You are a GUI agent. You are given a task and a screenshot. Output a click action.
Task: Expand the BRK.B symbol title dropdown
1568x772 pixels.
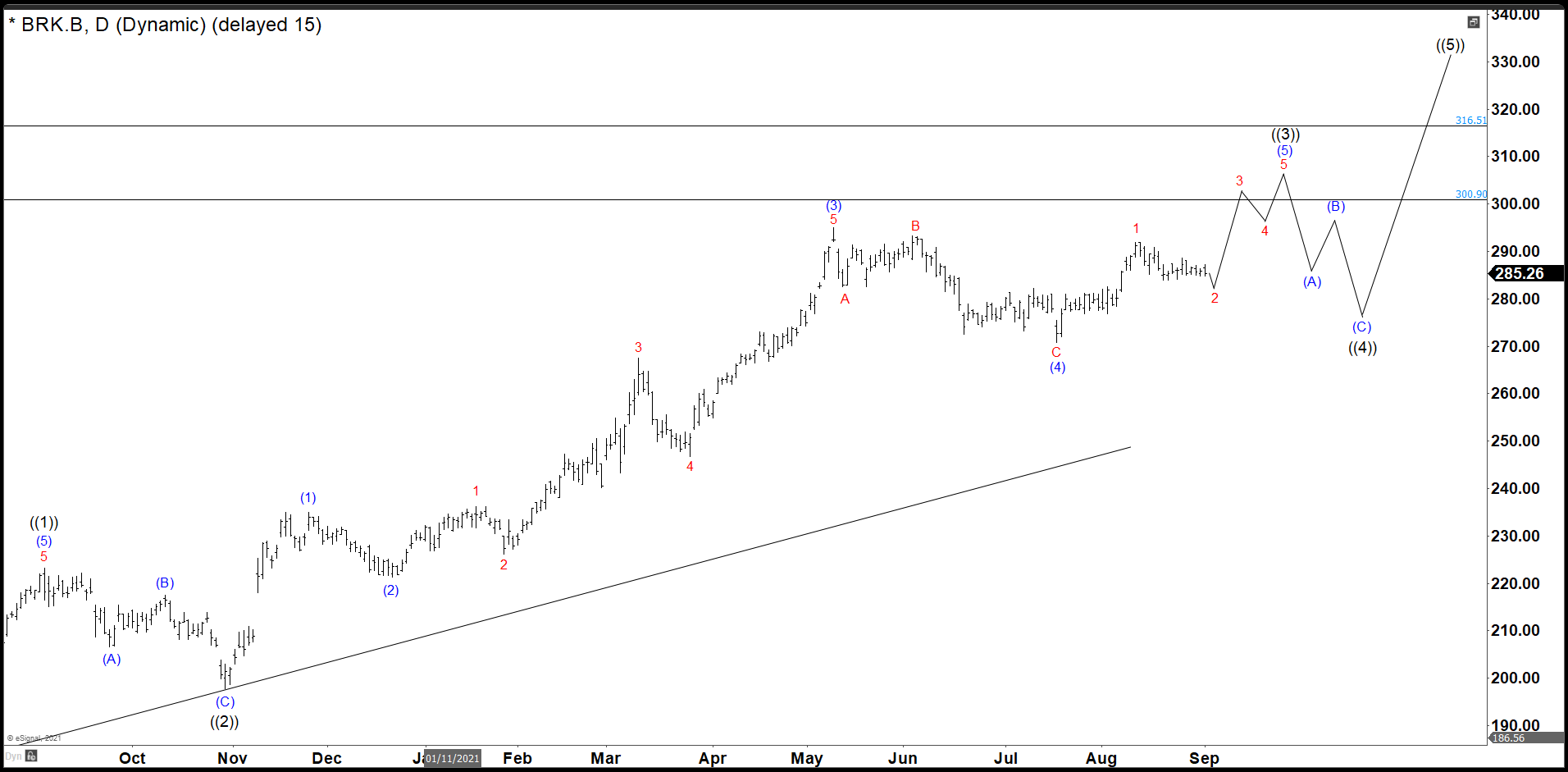coord(53,25)
